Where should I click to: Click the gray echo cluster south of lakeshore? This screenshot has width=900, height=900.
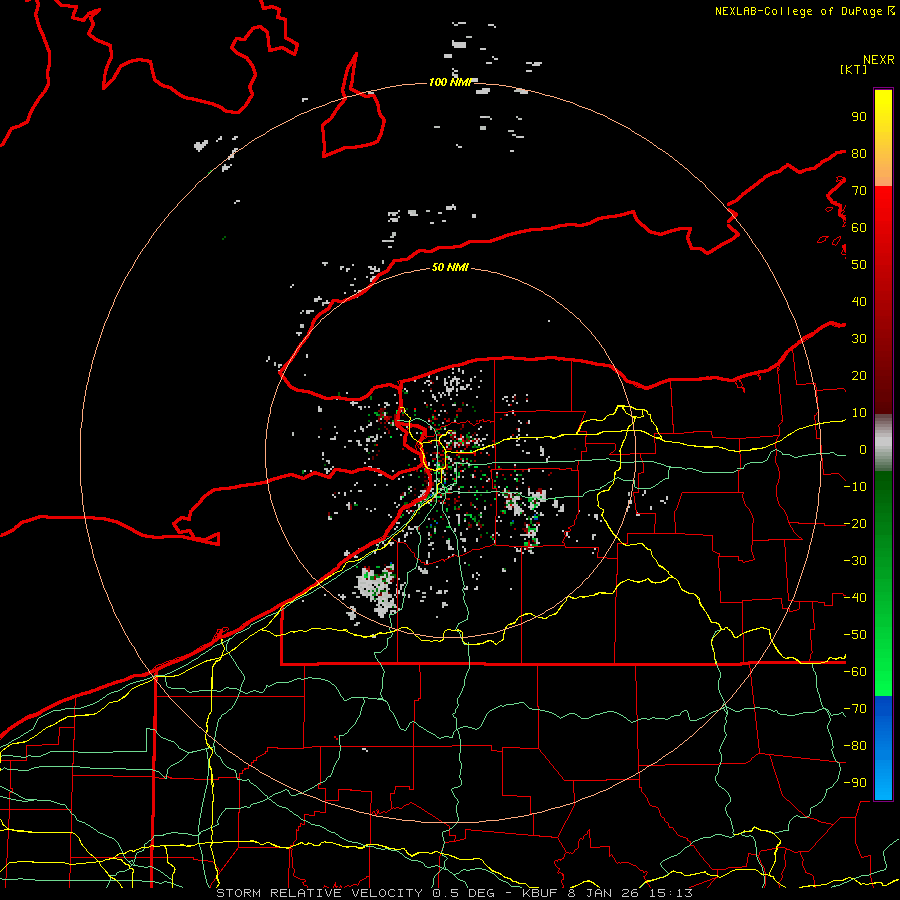(x=378, y=590)
